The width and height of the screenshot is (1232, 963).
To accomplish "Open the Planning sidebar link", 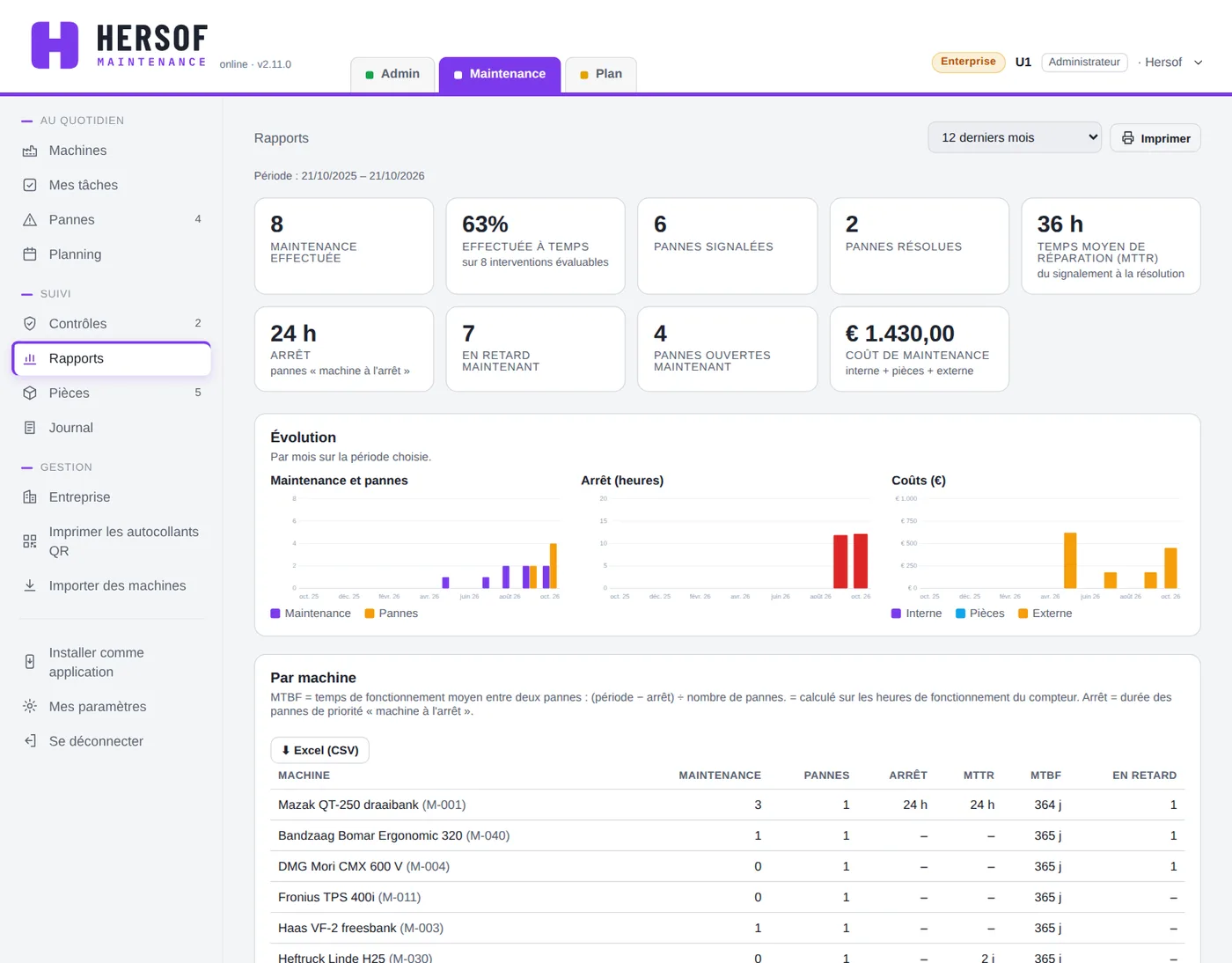I will pos(112,254).
